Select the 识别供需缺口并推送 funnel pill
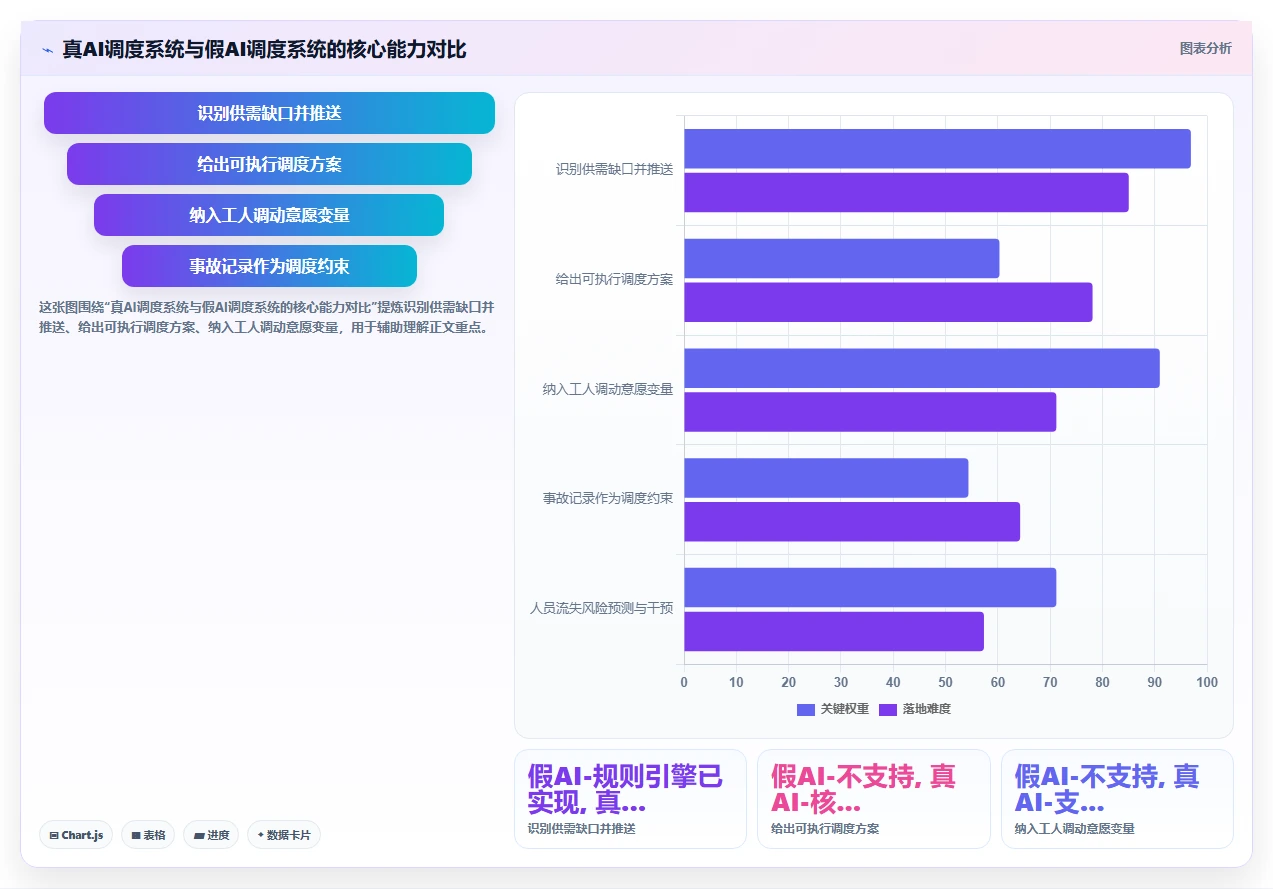This screenshot has height=889, width=1273. pos(269,113)
